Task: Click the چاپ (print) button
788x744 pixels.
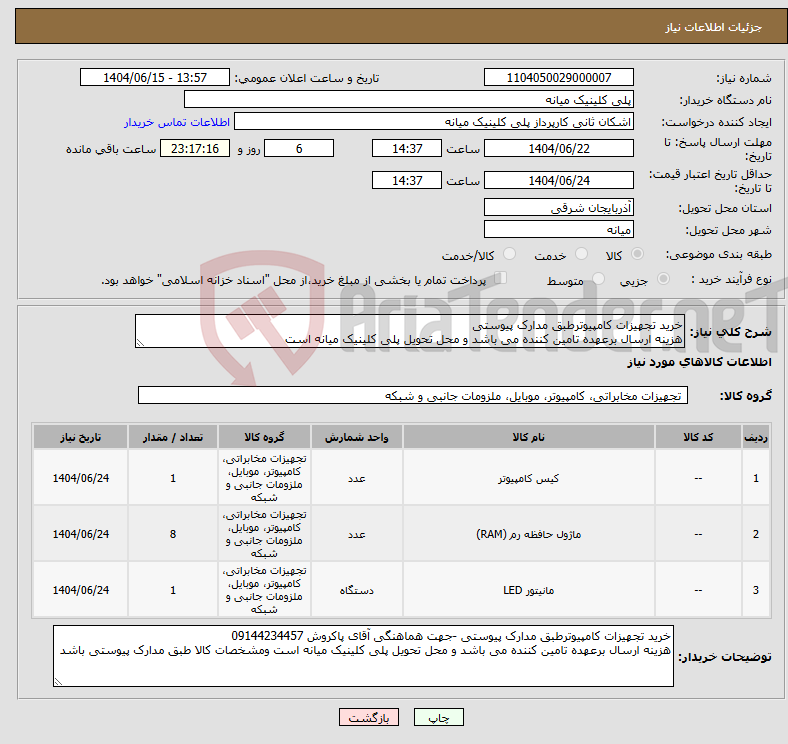Action: coord(438,717)
